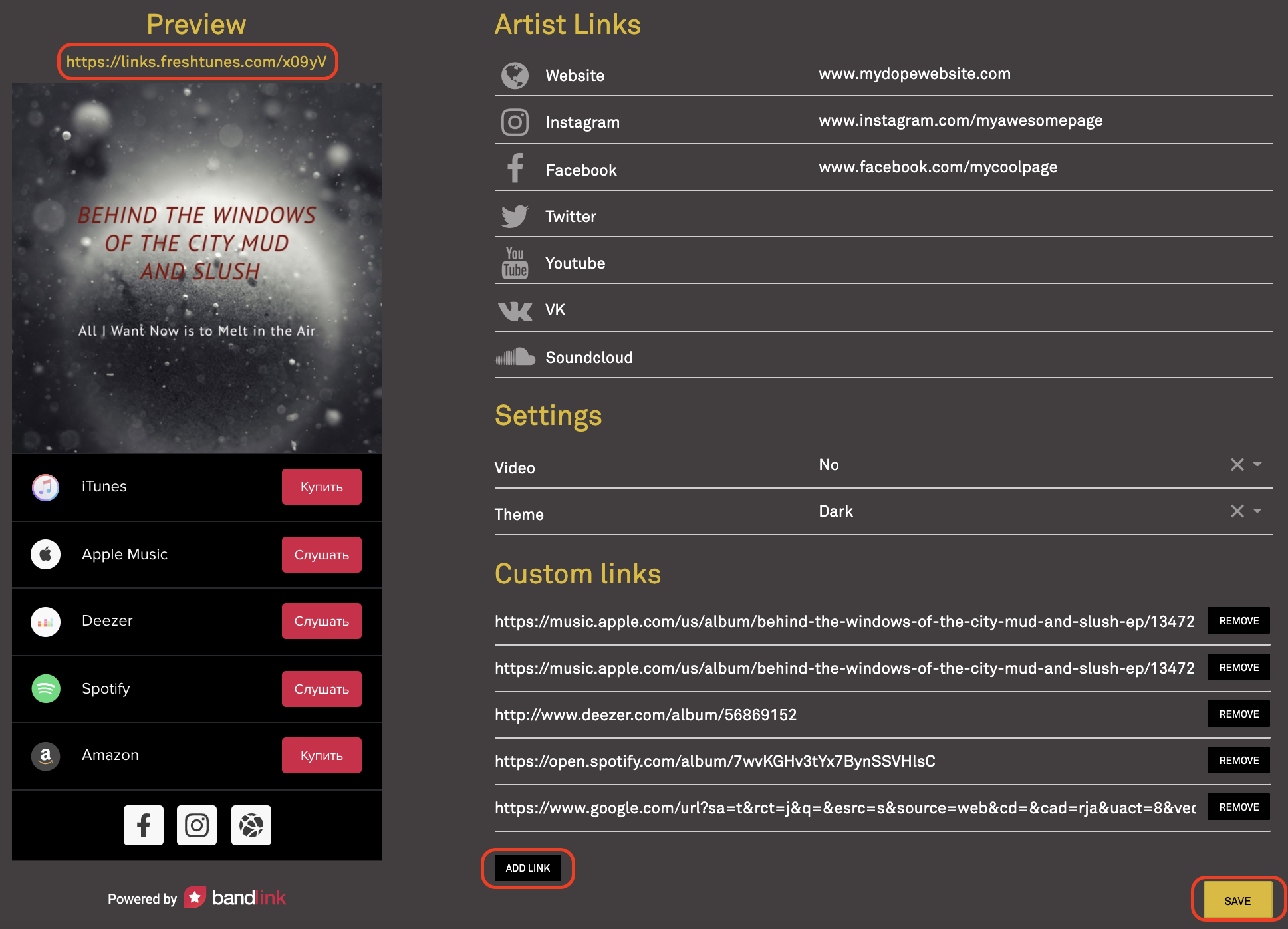Click the Twitter bird icon
1288x929 pixels.
[515, 216]
